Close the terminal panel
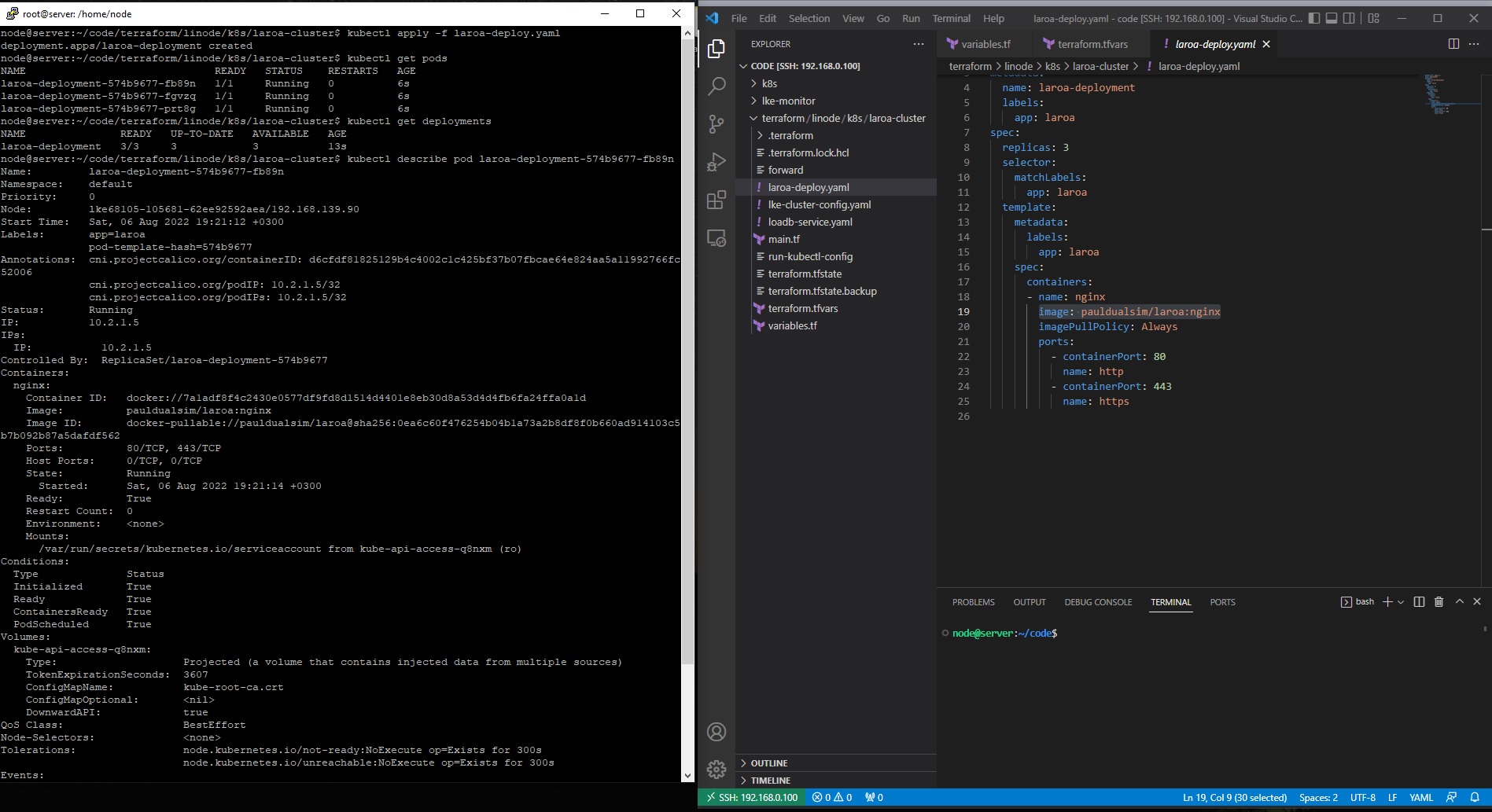Image resolution: width=1492 pixels, height=812 pixels. [1477, 601]
